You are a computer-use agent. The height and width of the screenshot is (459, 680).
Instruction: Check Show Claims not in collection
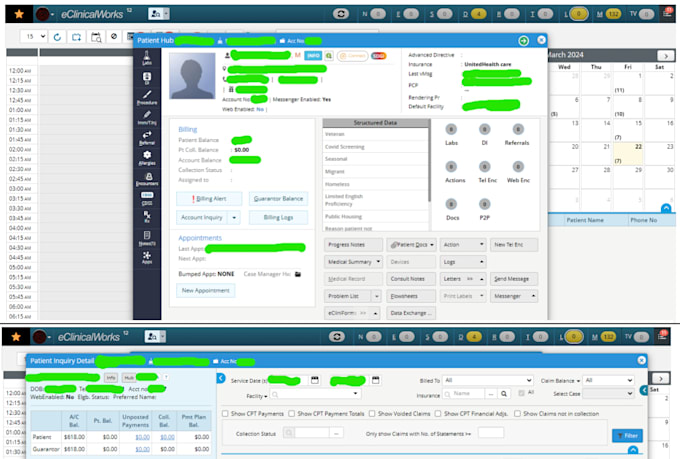[517, 413]
